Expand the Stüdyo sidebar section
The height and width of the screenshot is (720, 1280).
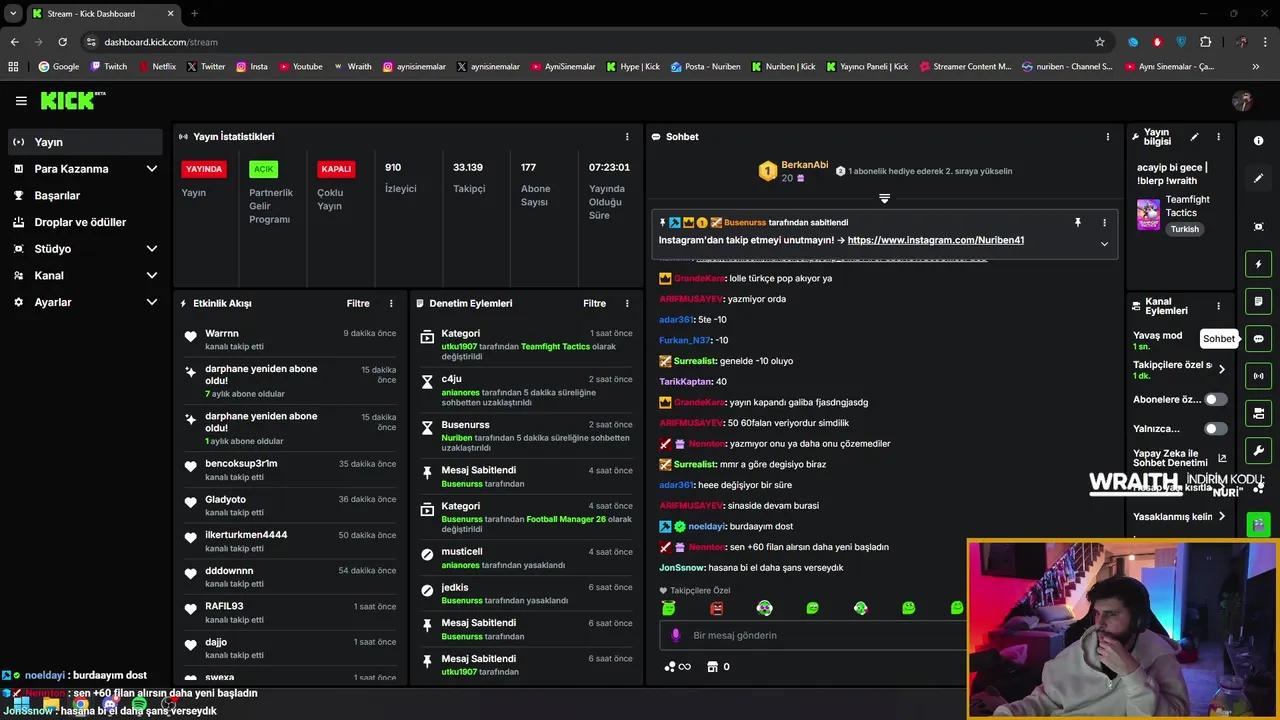[152, 249]
